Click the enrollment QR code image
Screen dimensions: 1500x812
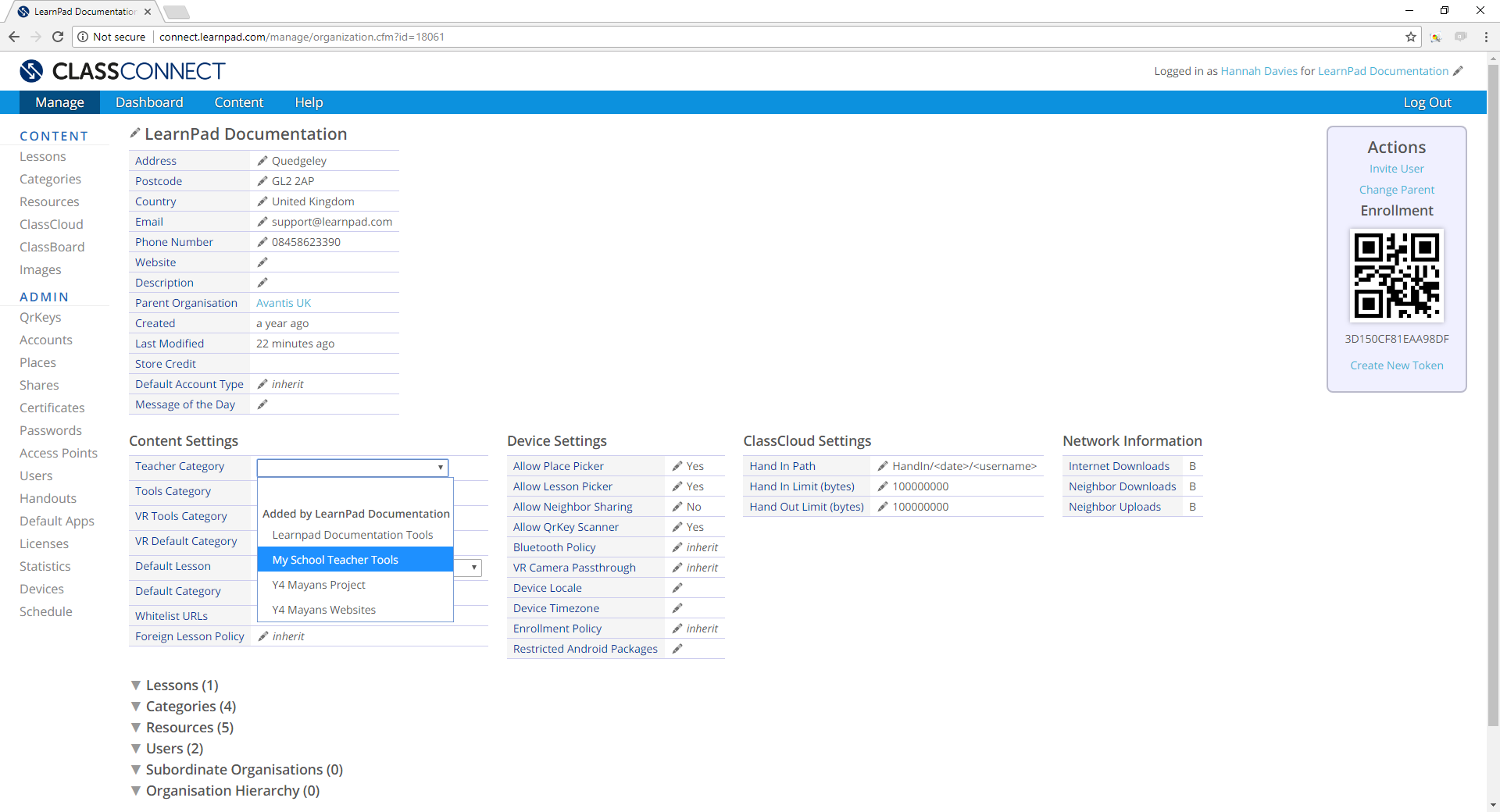coord(1396,276)
